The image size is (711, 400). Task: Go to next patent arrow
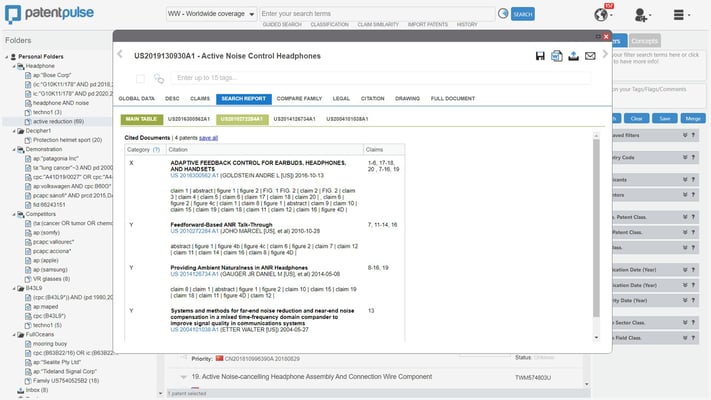point(605,54)
